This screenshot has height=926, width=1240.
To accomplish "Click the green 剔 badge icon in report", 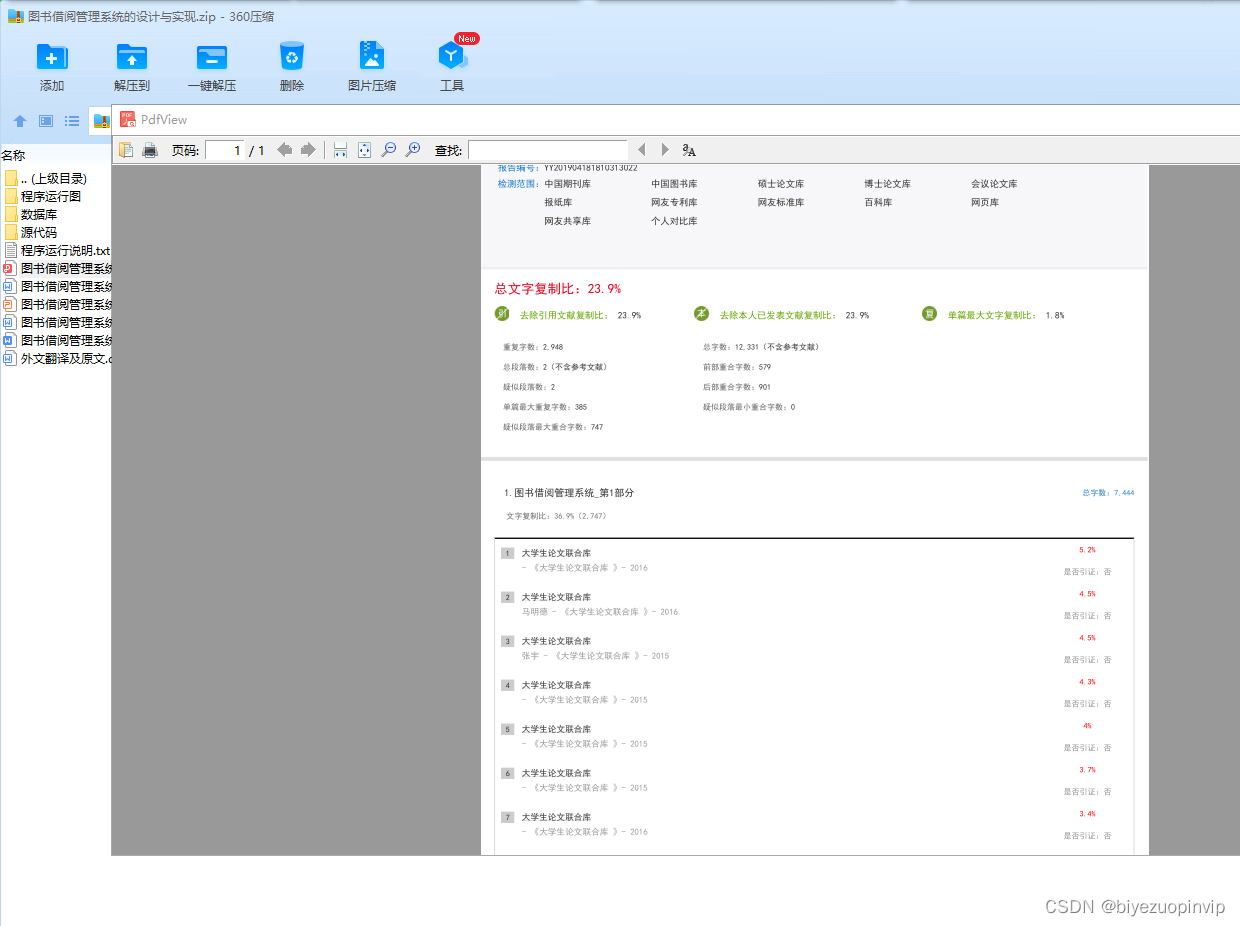I will [502, 314].
